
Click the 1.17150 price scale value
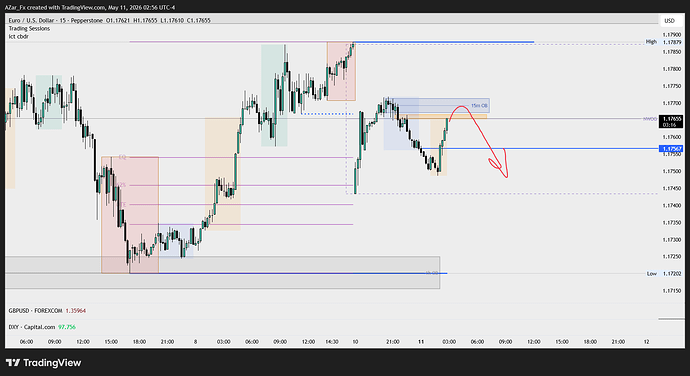click(672, 291)
